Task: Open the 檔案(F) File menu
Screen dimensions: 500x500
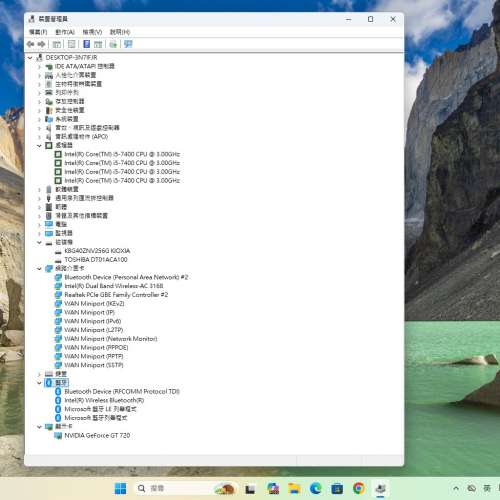Action: 38,32
